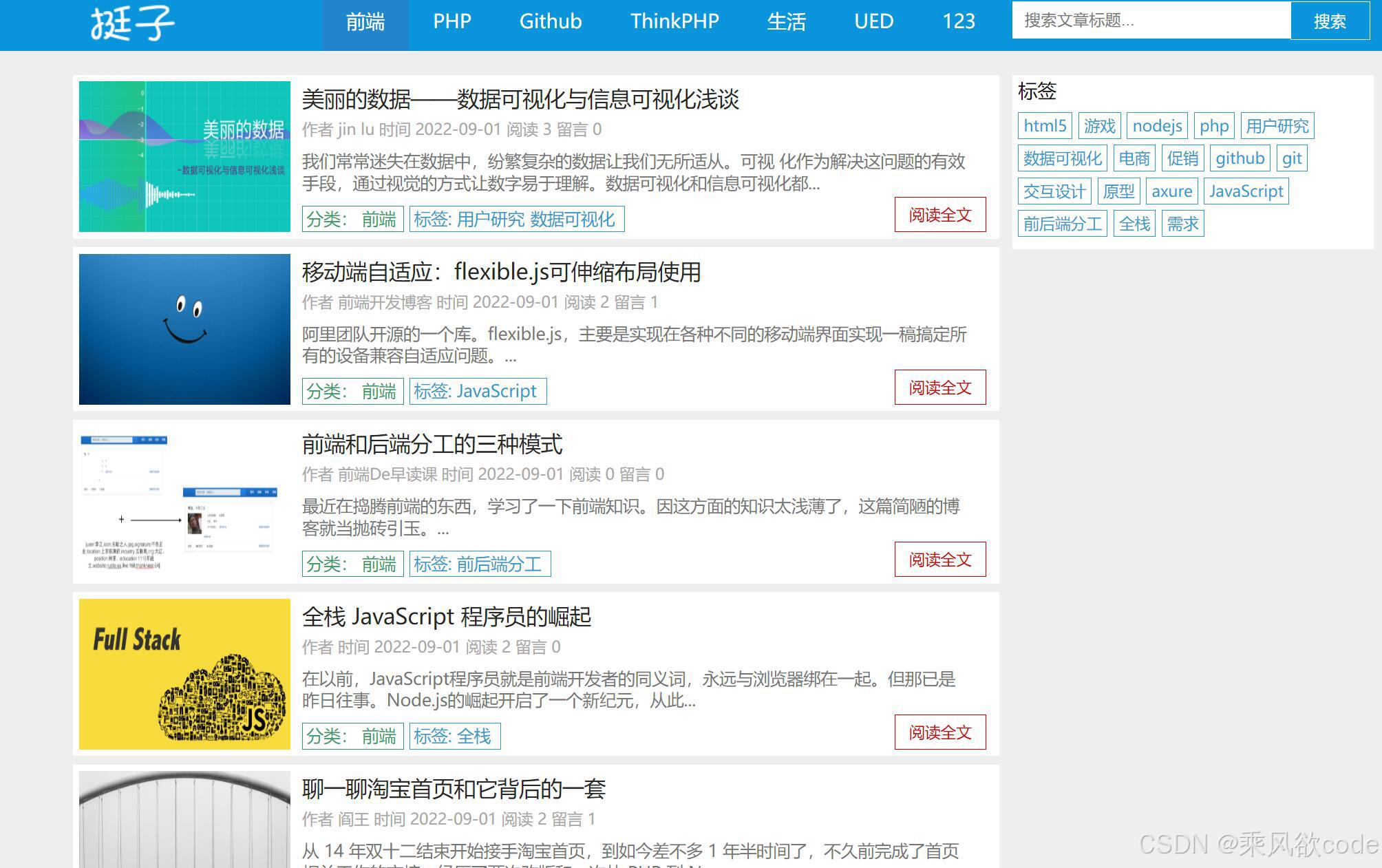Open the 123 menu item
1382x868 pixels.
tap(959, 21)
